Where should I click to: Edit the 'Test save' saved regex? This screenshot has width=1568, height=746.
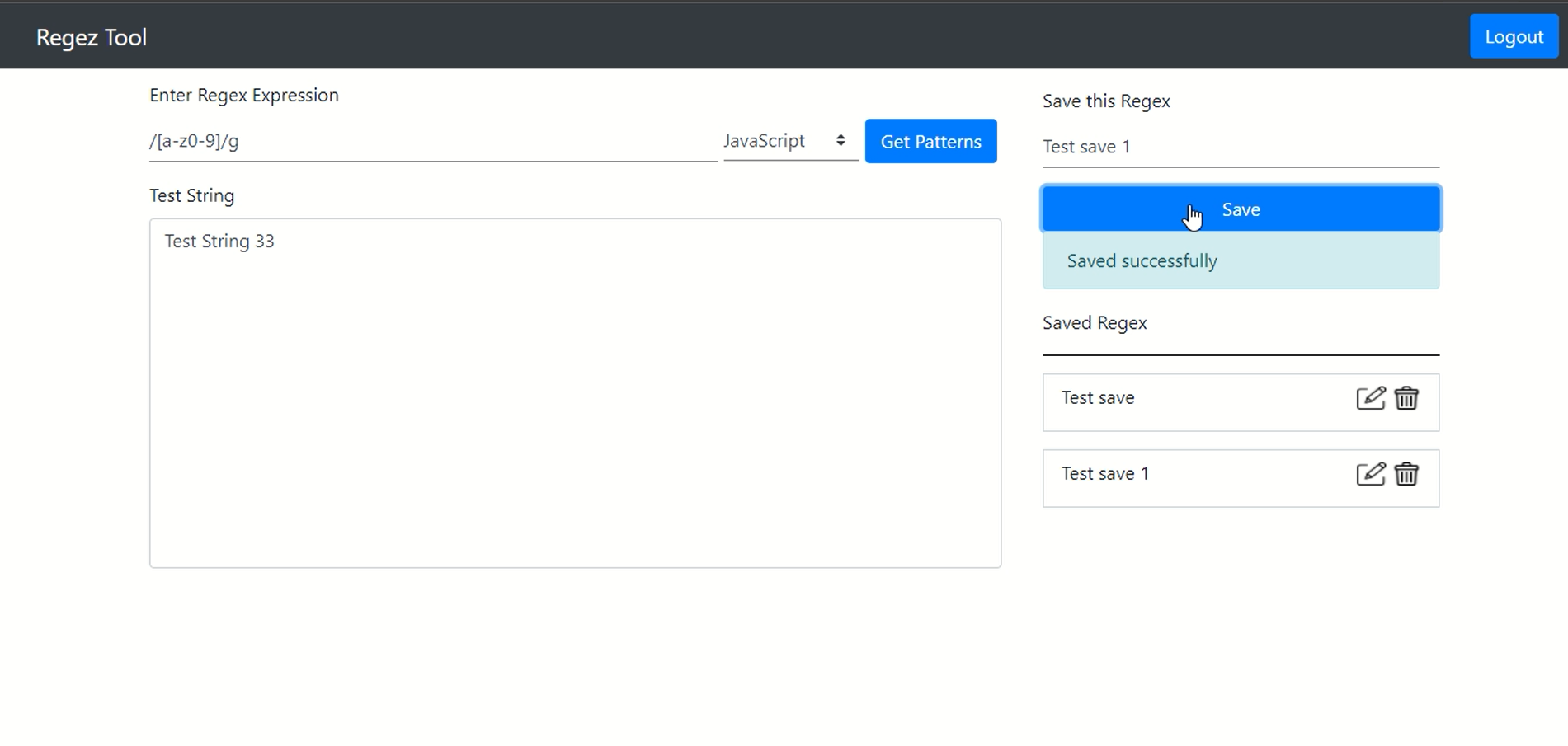pyautogui.click(x=1370, y=398)
